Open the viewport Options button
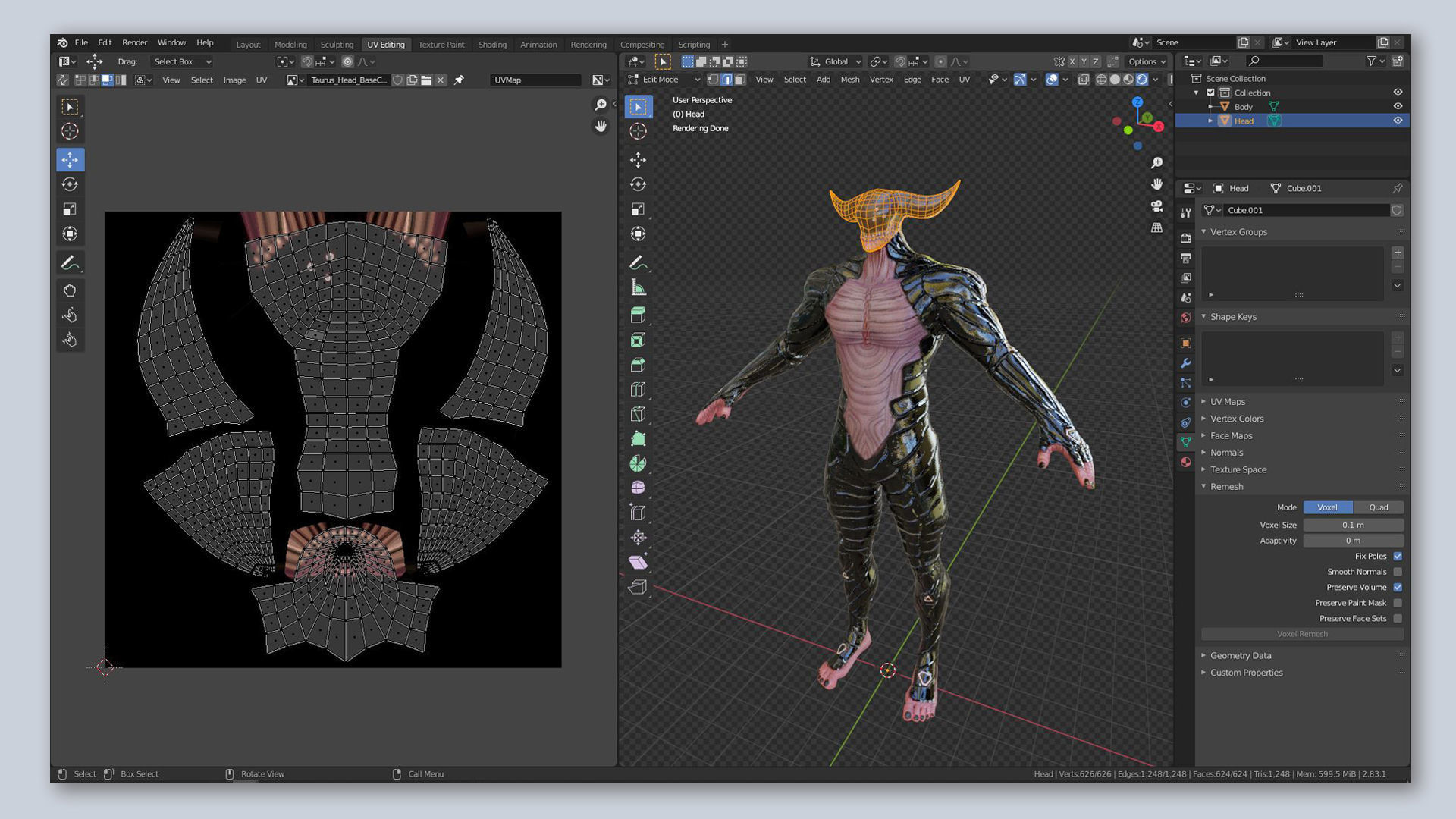The image size is (1456, 819). click(x=1146, y=62)
